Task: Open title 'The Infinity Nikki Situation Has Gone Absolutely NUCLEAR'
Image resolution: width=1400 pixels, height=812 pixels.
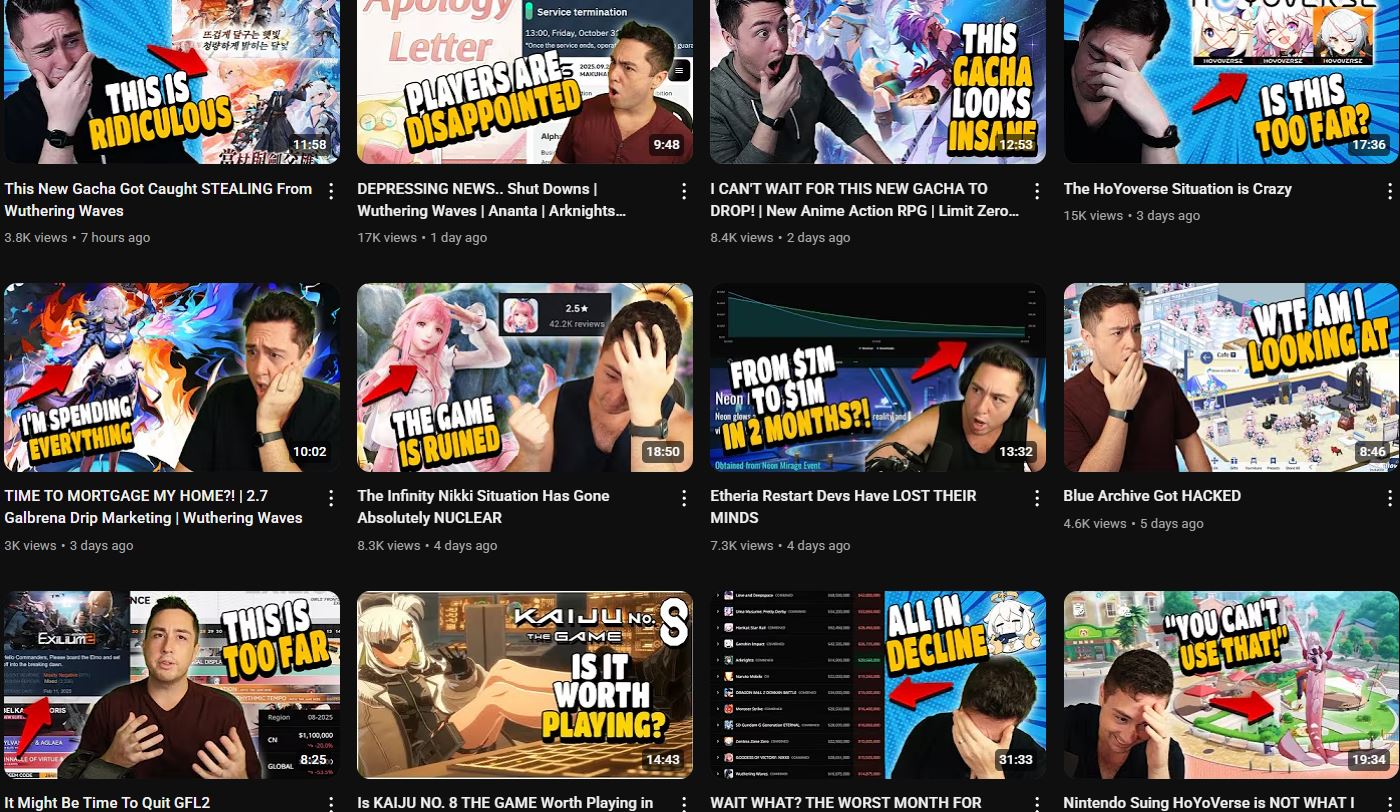Action: pyautogui.click(x=483, y=507)
